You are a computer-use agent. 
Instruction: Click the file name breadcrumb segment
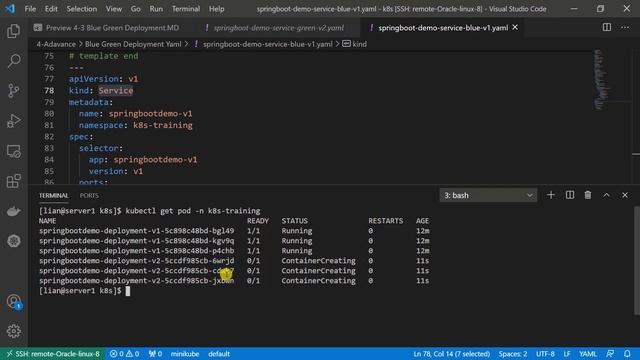point(267,44)
